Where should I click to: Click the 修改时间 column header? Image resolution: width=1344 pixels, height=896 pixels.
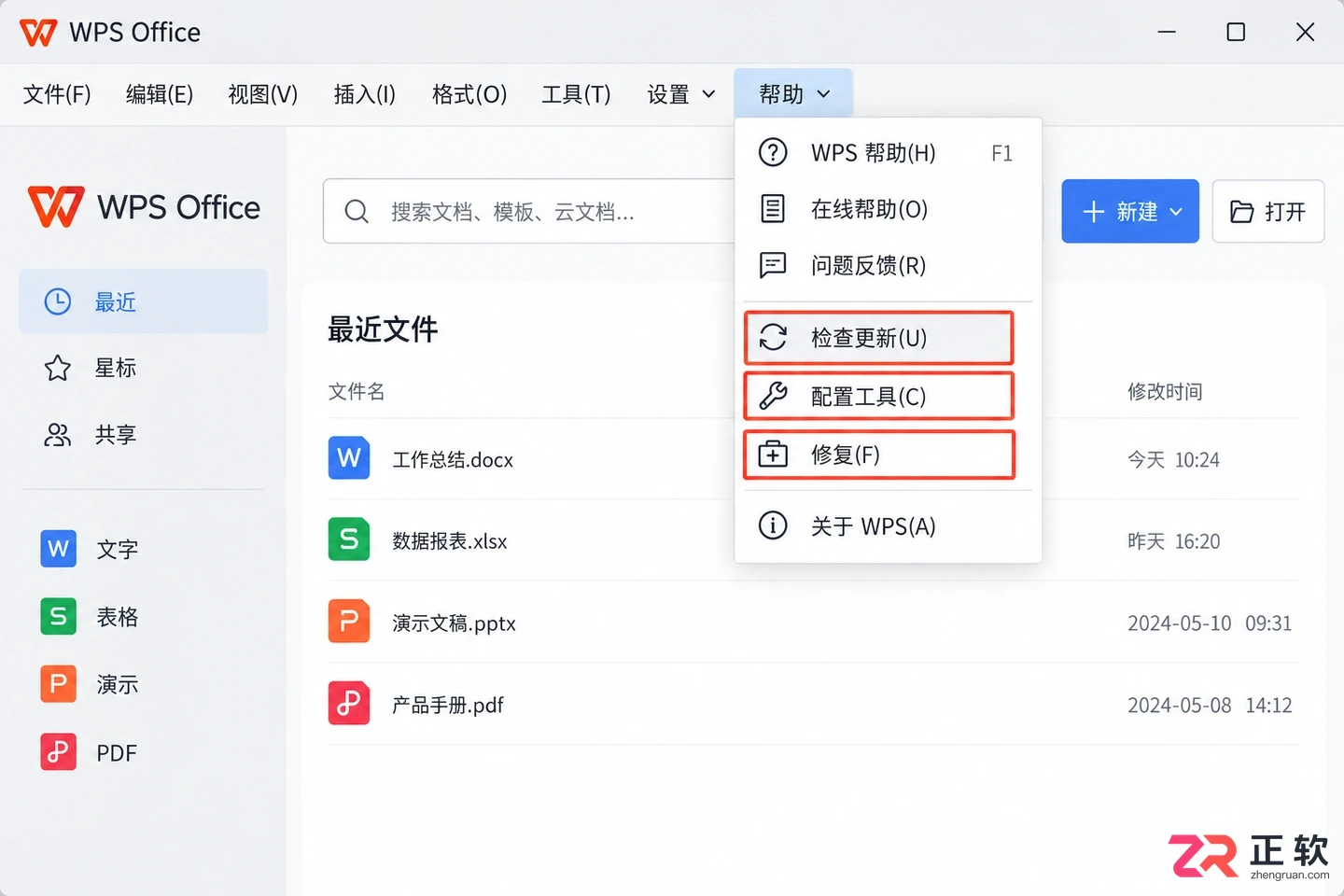point(1165,391)
